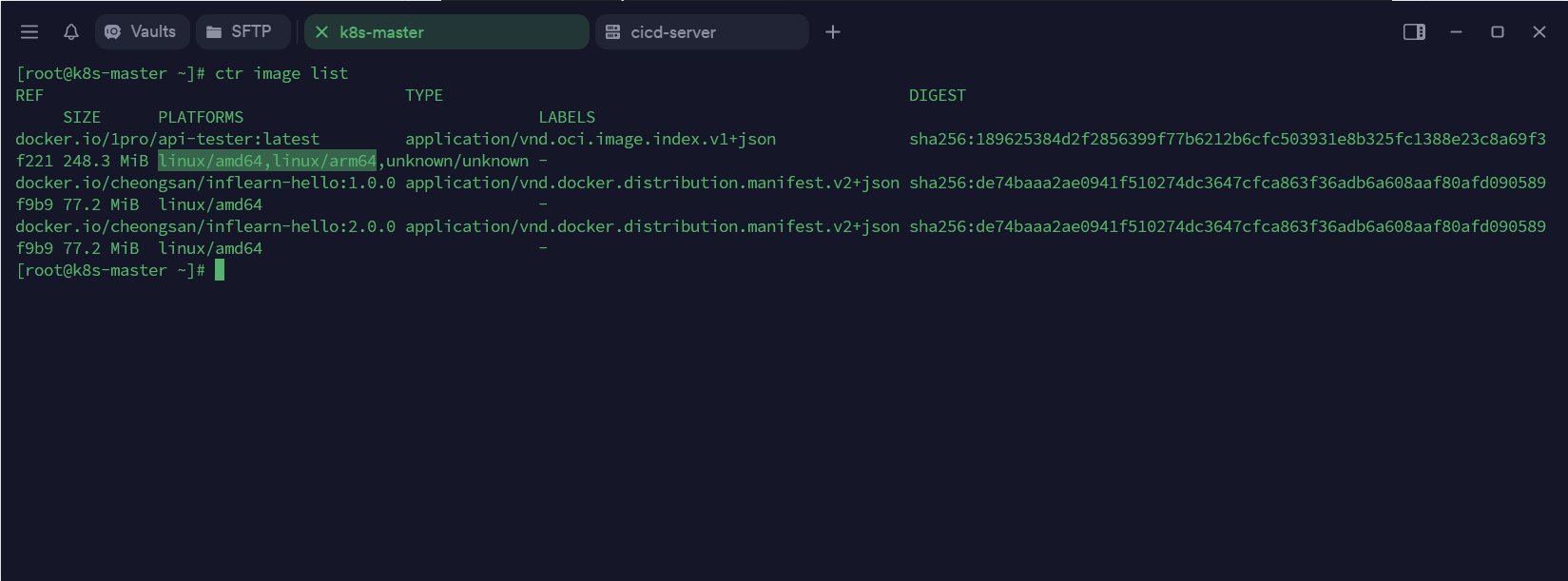Image resolution: width=1568 pixels, height=581 pixels.
Task: Open the hamburger main menu
Action: coord(29,32)
